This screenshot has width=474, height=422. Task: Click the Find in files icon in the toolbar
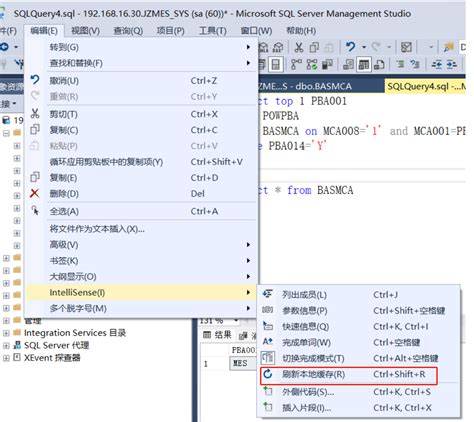(448, 48)
